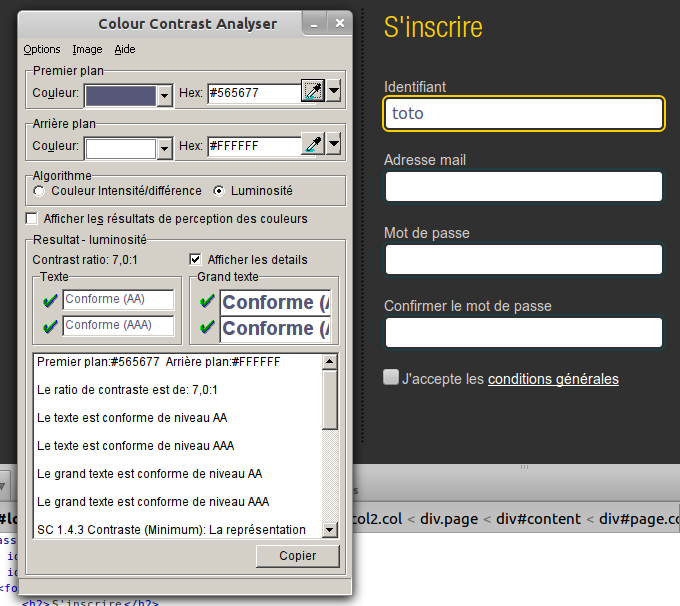Expand Premier plan colour combo box arrow
Image resolution: width=680 pixels, height=606 pixels.
click(x=164, y=95)
